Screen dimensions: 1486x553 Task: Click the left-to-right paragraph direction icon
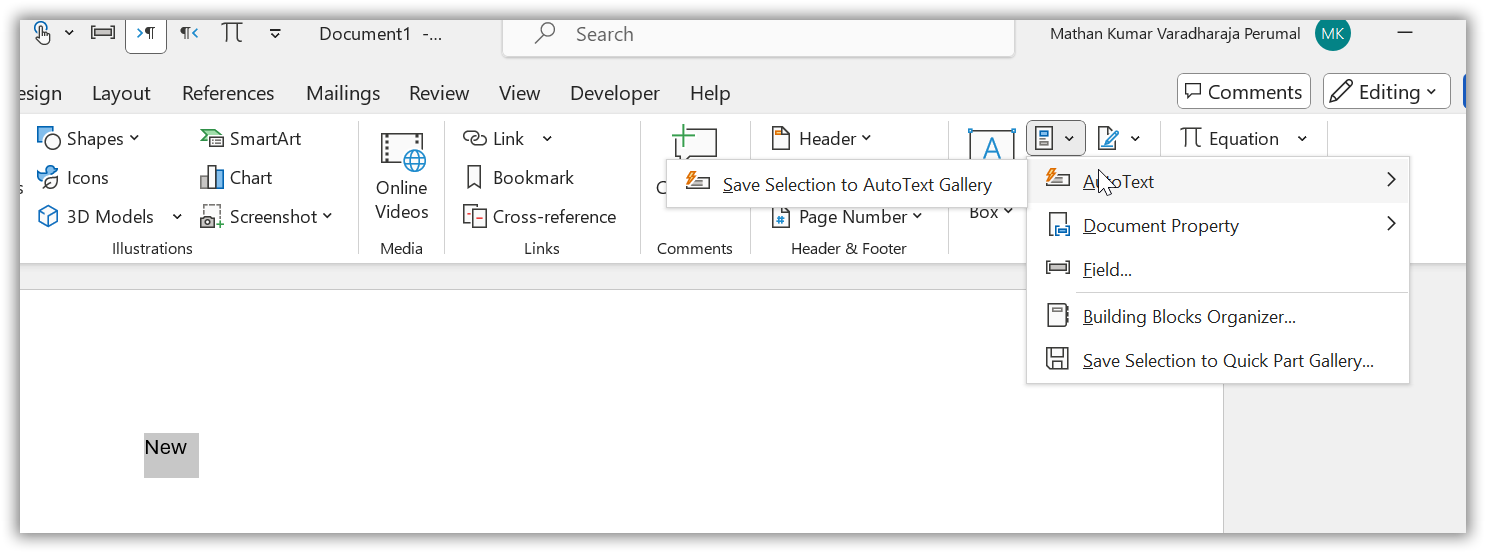pos(146,33)
